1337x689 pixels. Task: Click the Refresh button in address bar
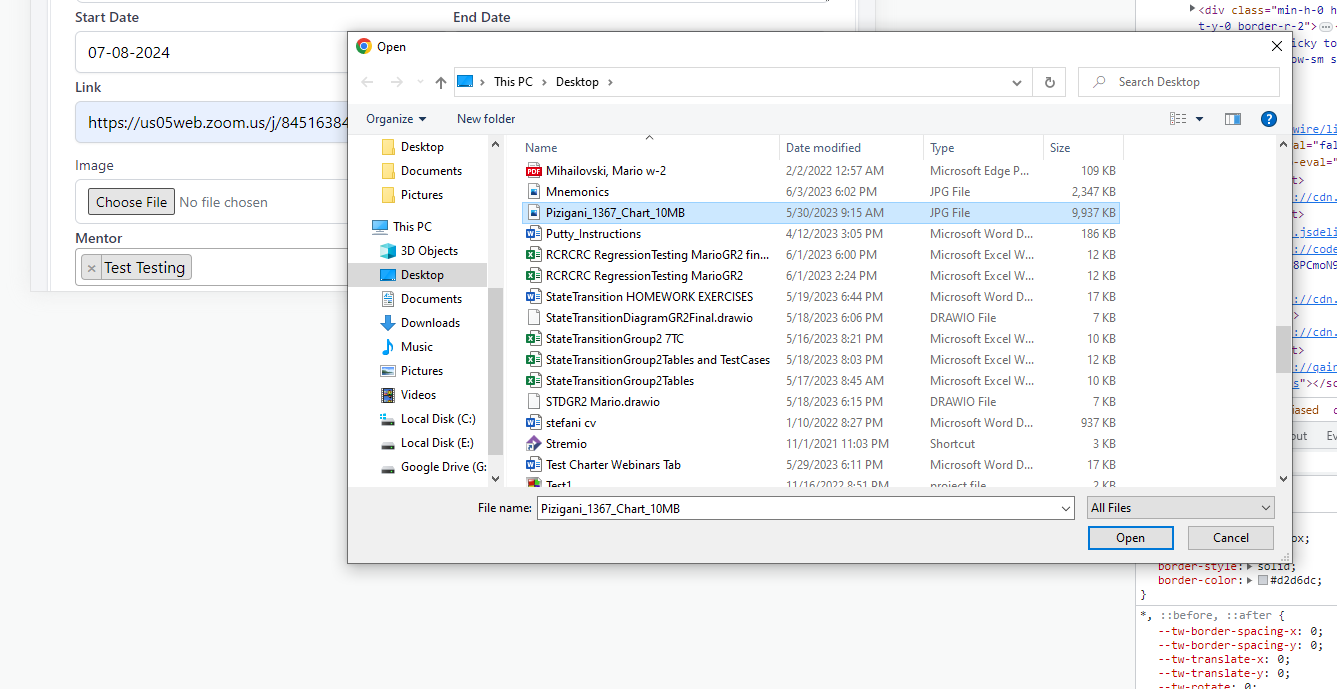[1049, 83]
